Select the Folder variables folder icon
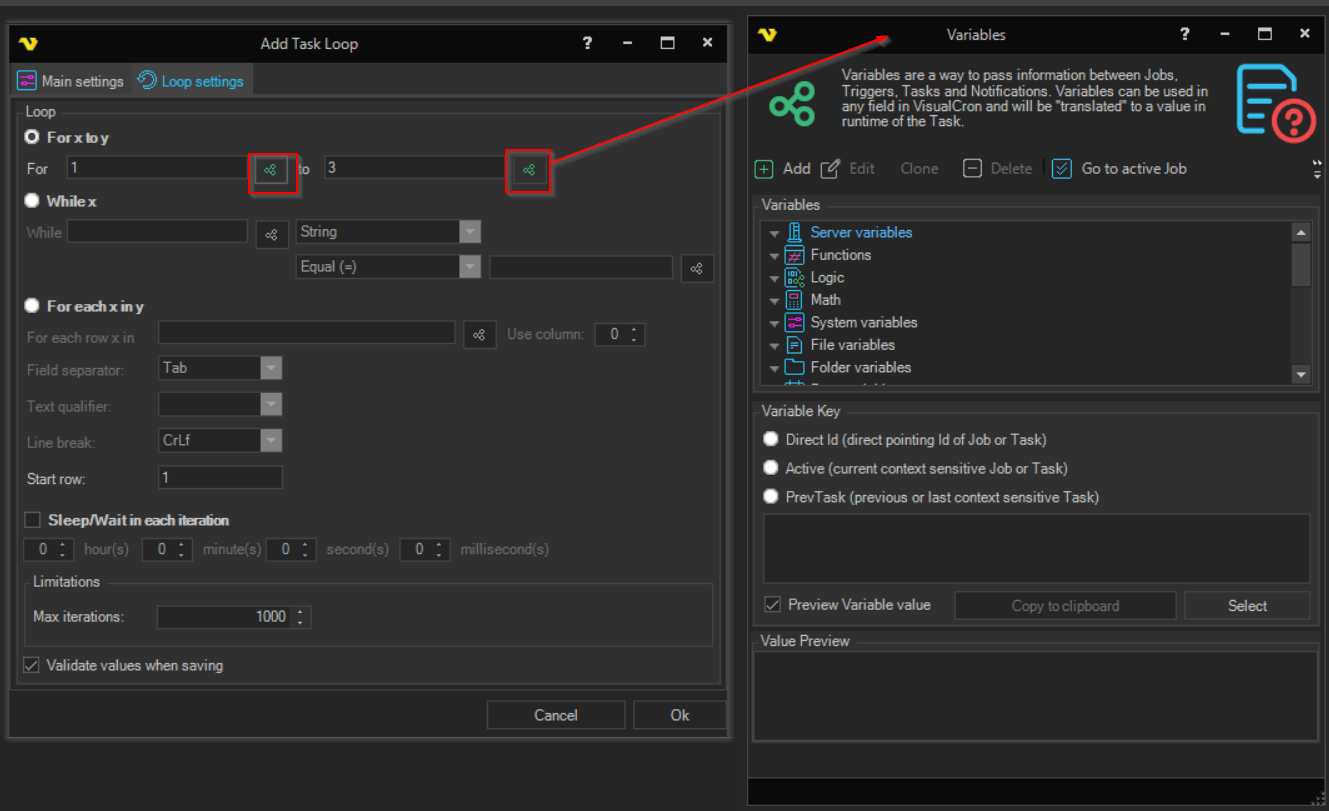 click(795, 367)
